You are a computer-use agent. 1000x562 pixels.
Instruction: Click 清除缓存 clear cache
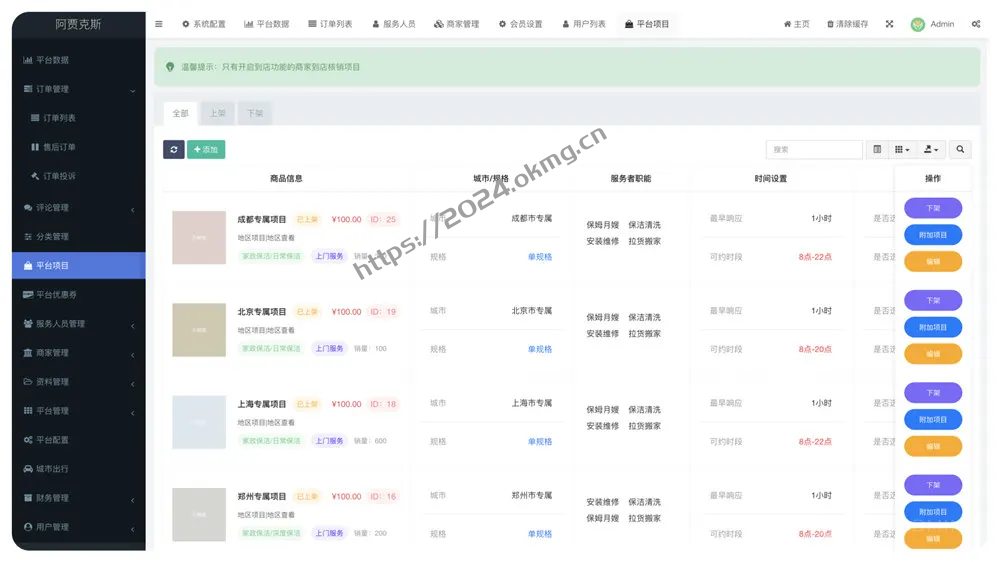pos(848,24)
